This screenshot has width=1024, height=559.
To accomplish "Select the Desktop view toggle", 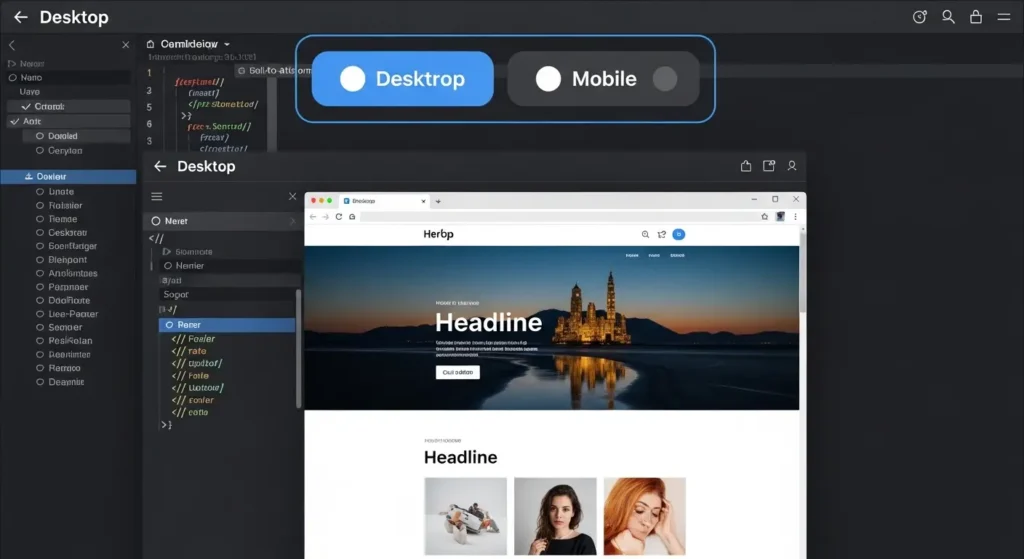I will click(x=402, y=79).
